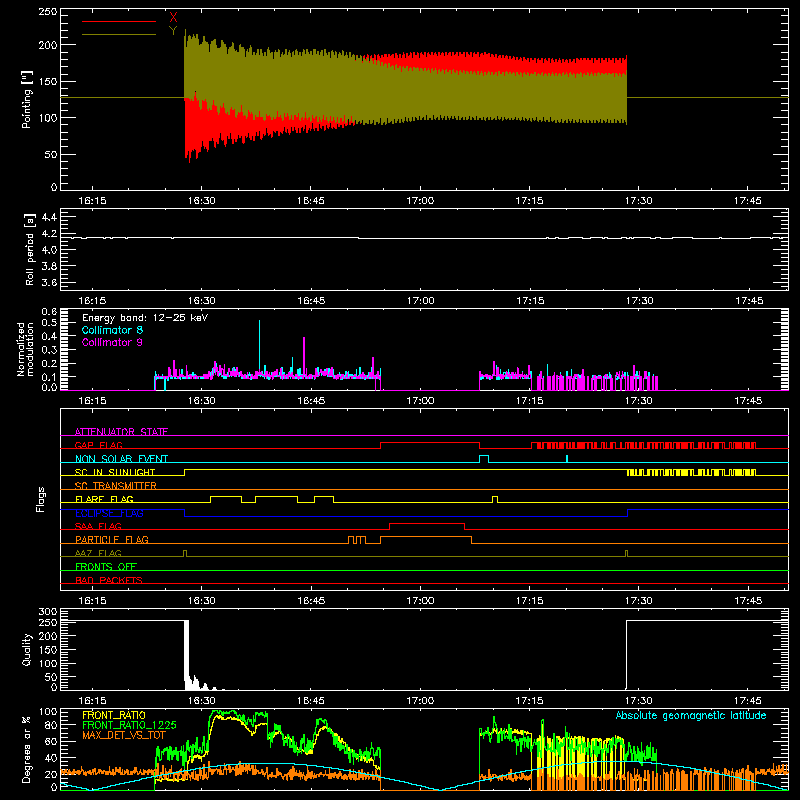Viewport: 800px width, 800px height.
Task: Click the BAD_PACKETS label
Action: tap(109, 580)
